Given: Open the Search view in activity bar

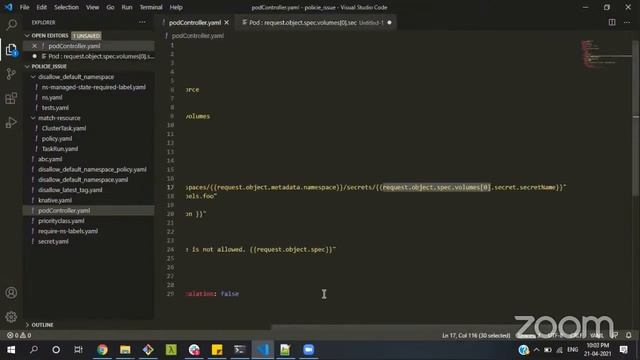Looking at the screenshot, I should click(x=11, y=25).
